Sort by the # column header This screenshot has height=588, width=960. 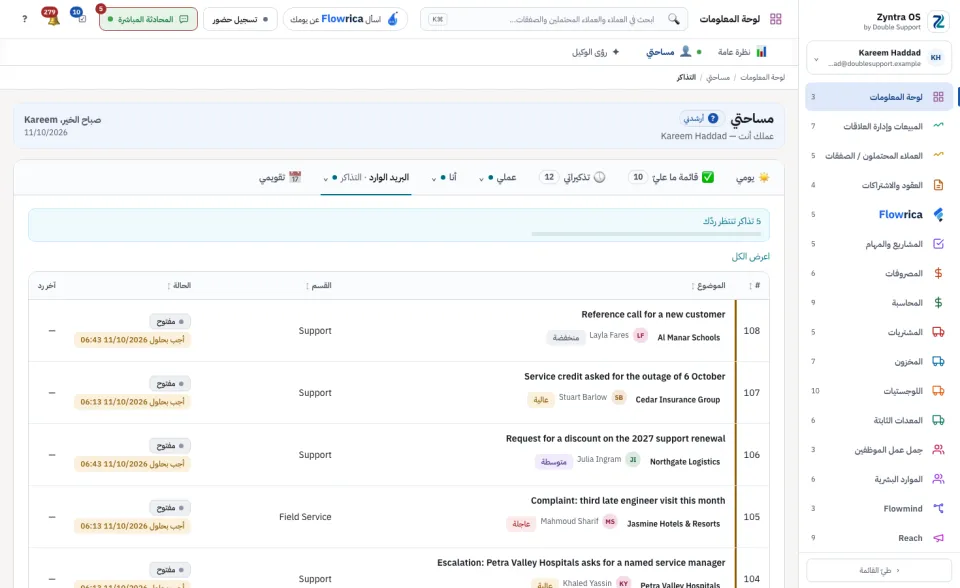coord(755,285)
